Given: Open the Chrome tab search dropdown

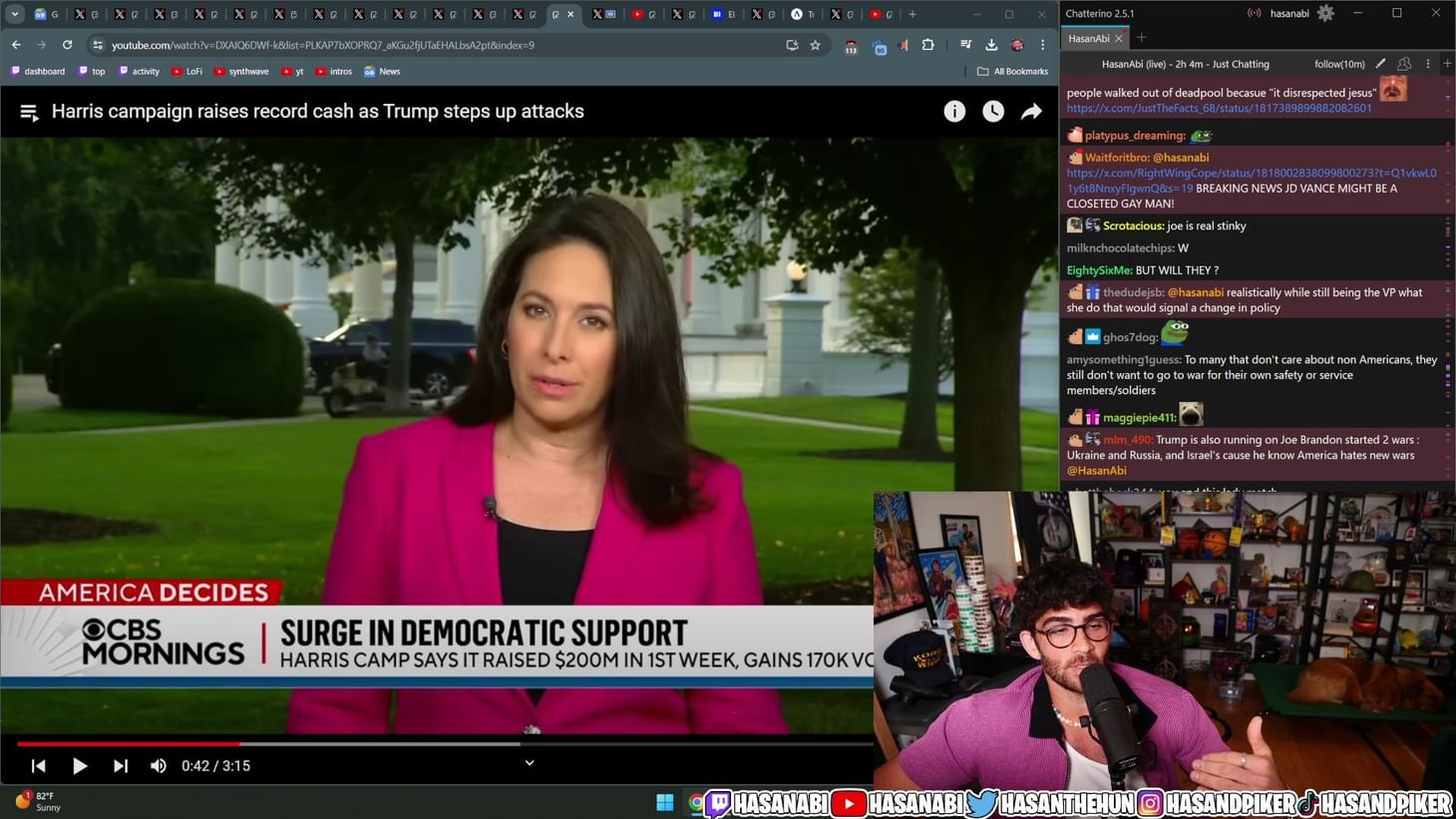Looking at the screenshot, I should point(15,14).
